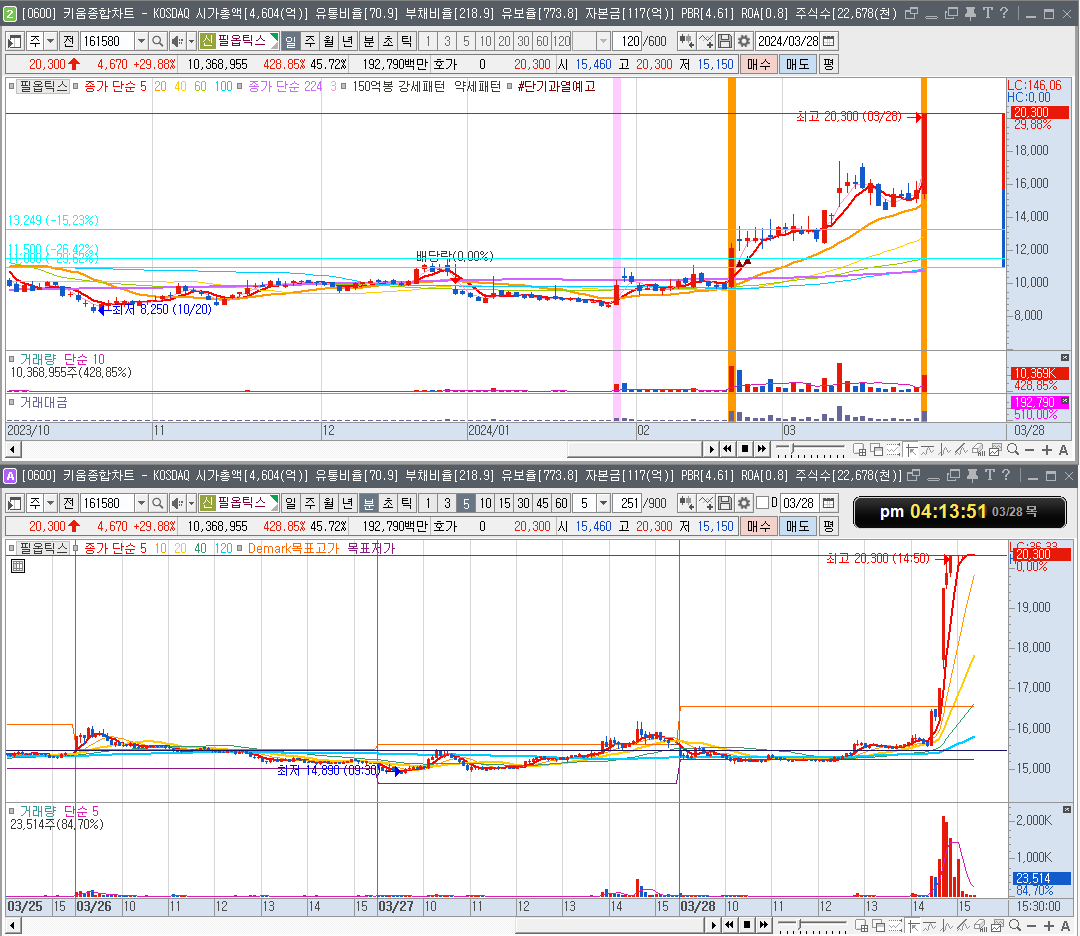Toggle #단기과열예고 legend box
Viewport: 1080px width, 936px height.
[x=510, y=86]
